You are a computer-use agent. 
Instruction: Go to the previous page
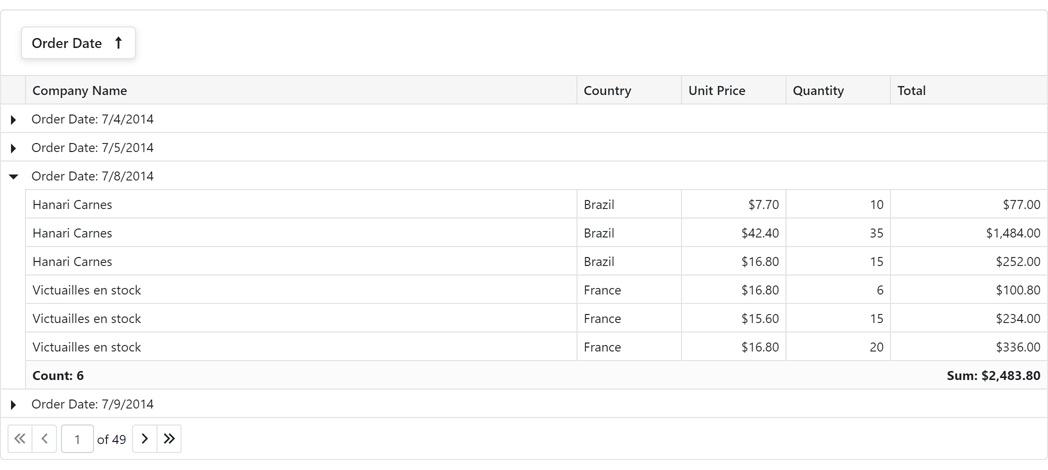[45, 439]
